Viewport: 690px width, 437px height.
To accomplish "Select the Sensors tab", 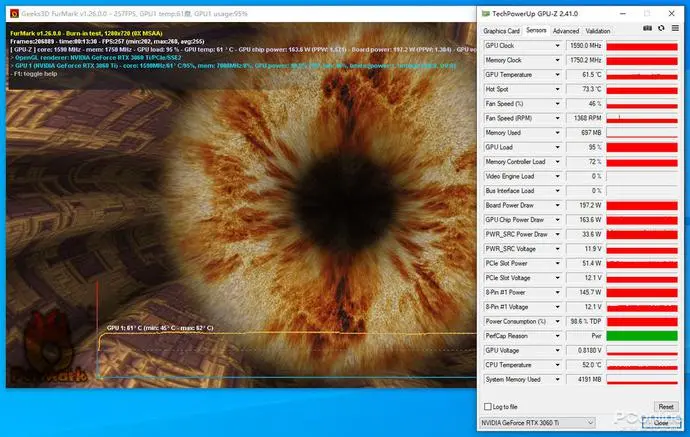I will click(536, 30).
